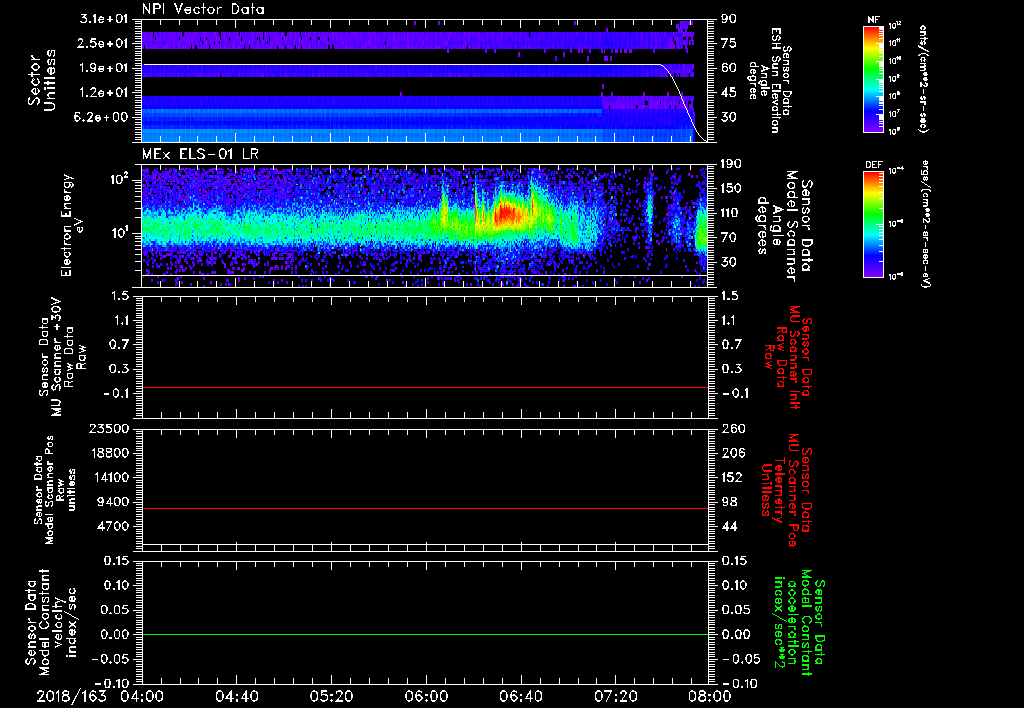Click the 'DEF' label above its color bar

pyautogui.click(x=874, y=165)
